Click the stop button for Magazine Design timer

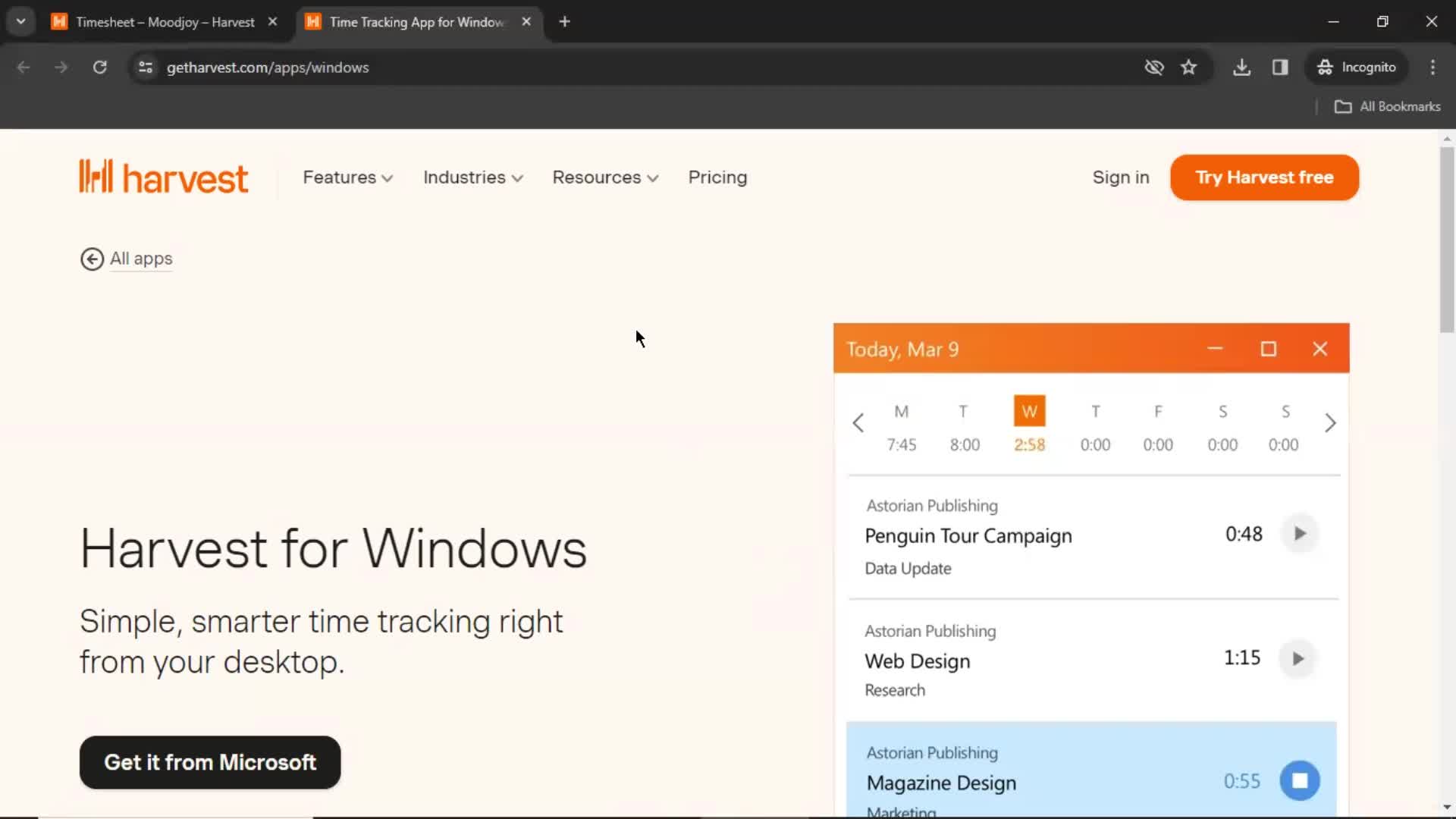click(1299, 780)
